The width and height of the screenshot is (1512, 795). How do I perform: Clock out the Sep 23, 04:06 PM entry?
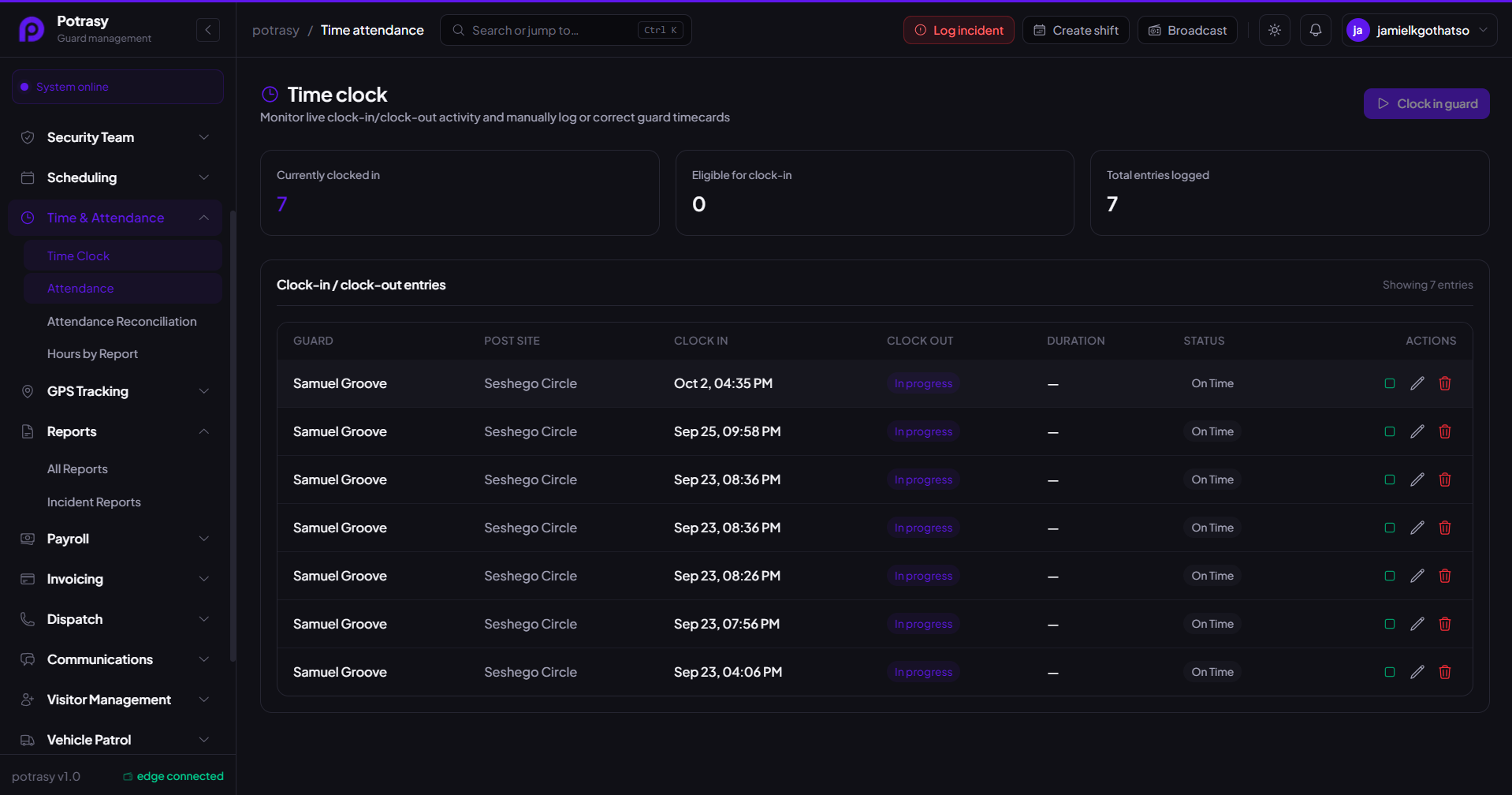1389,672
